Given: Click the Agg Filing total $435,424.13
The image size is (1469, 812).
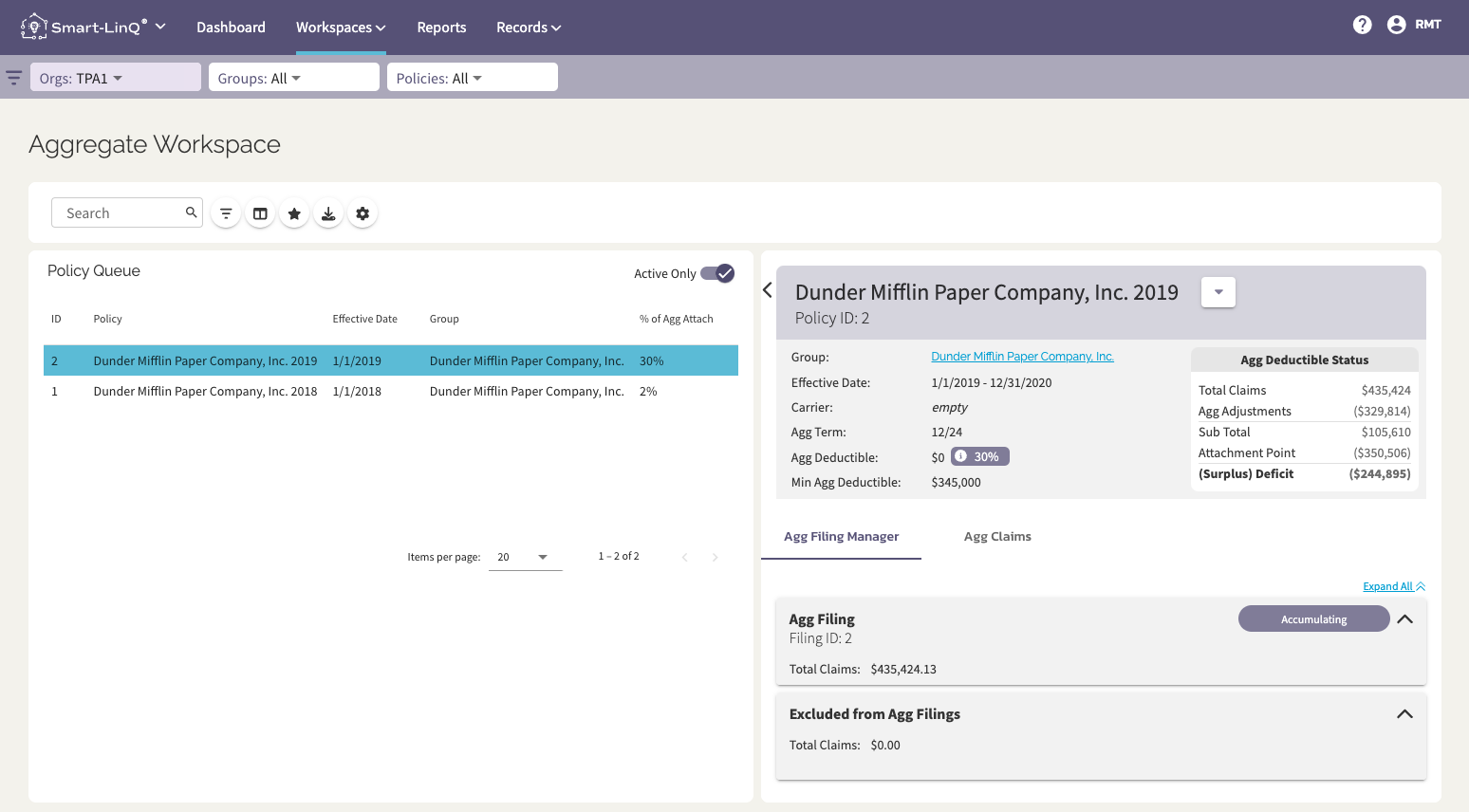Looking at the screenshot, I should [x=903, y=669].
